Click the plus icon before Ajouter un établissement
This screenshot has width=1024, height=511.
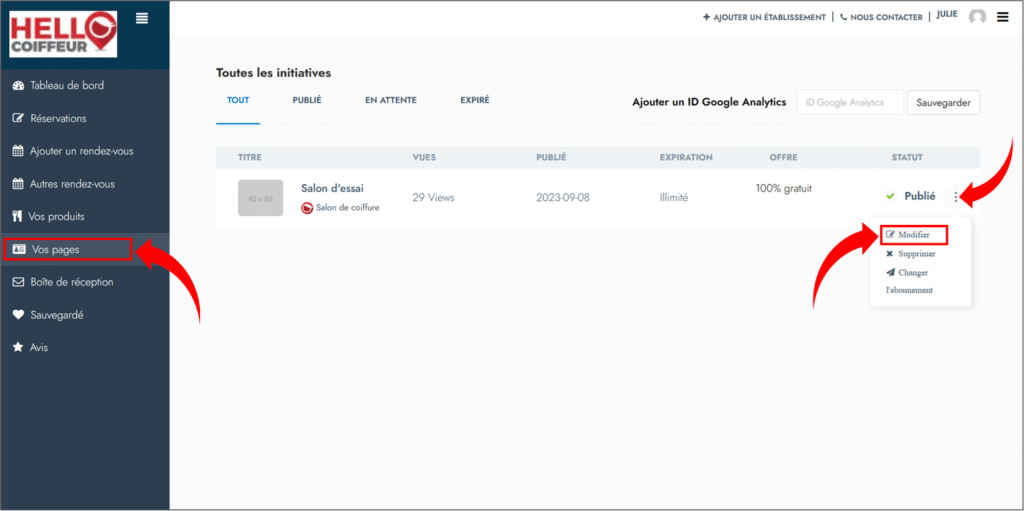tap(706, 18)
